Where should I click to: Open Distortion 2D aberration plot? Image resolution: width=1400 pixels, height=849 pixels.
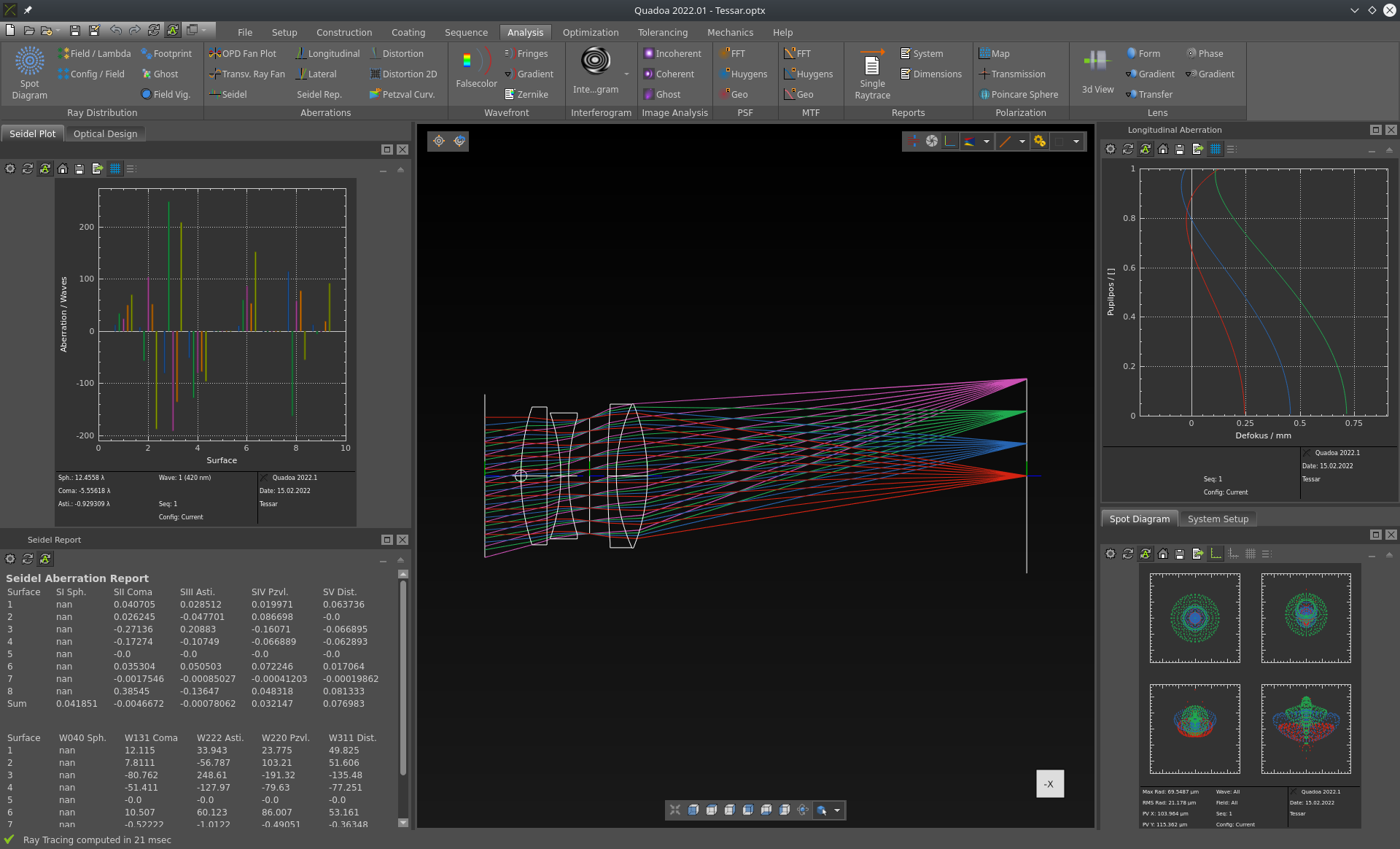tap(403, 74)
